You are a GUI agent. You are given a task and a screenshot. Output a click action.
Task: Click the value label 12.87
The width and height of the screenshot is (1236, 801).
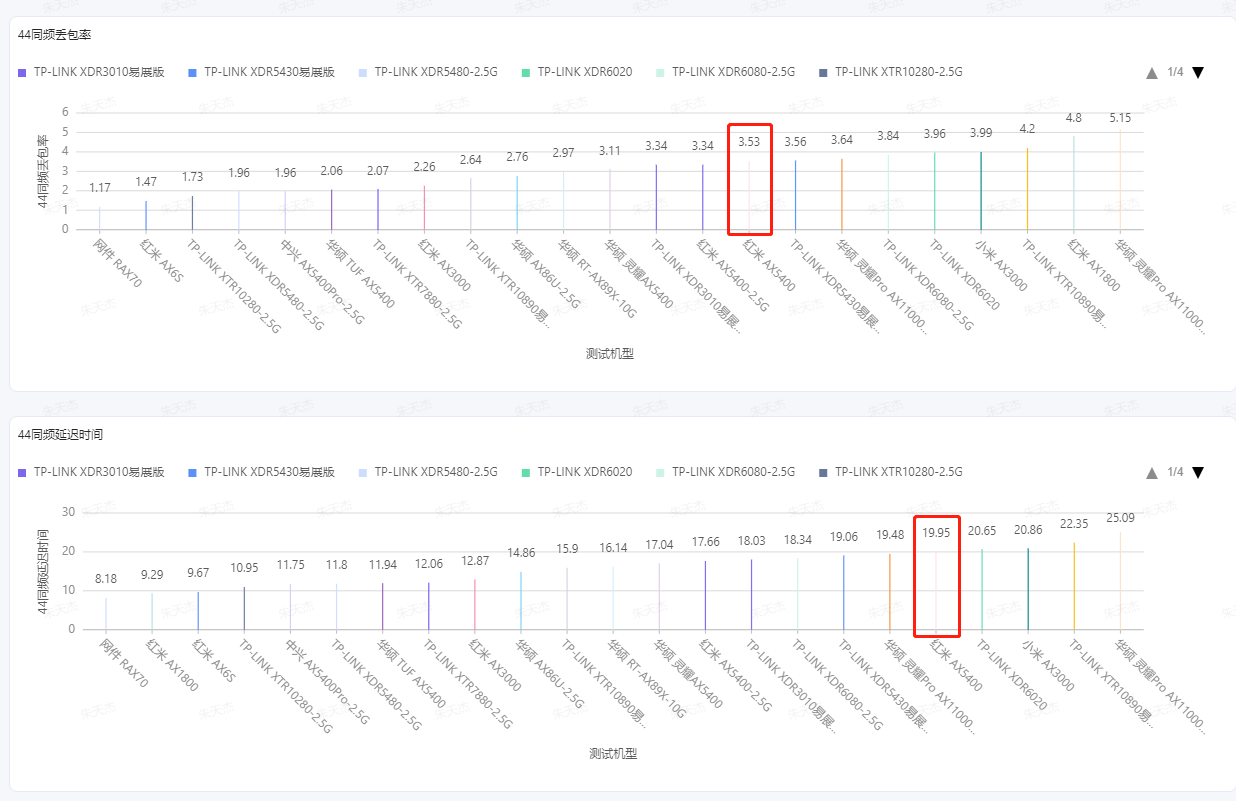(x=475, y=561)
